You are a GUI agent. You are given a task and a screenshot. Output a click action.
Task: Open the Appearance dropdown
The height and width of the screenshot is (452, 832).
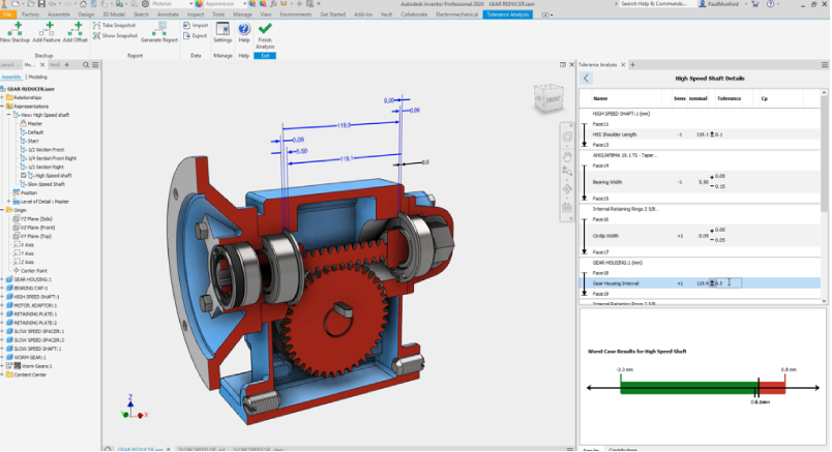click(x=245, y=4)
